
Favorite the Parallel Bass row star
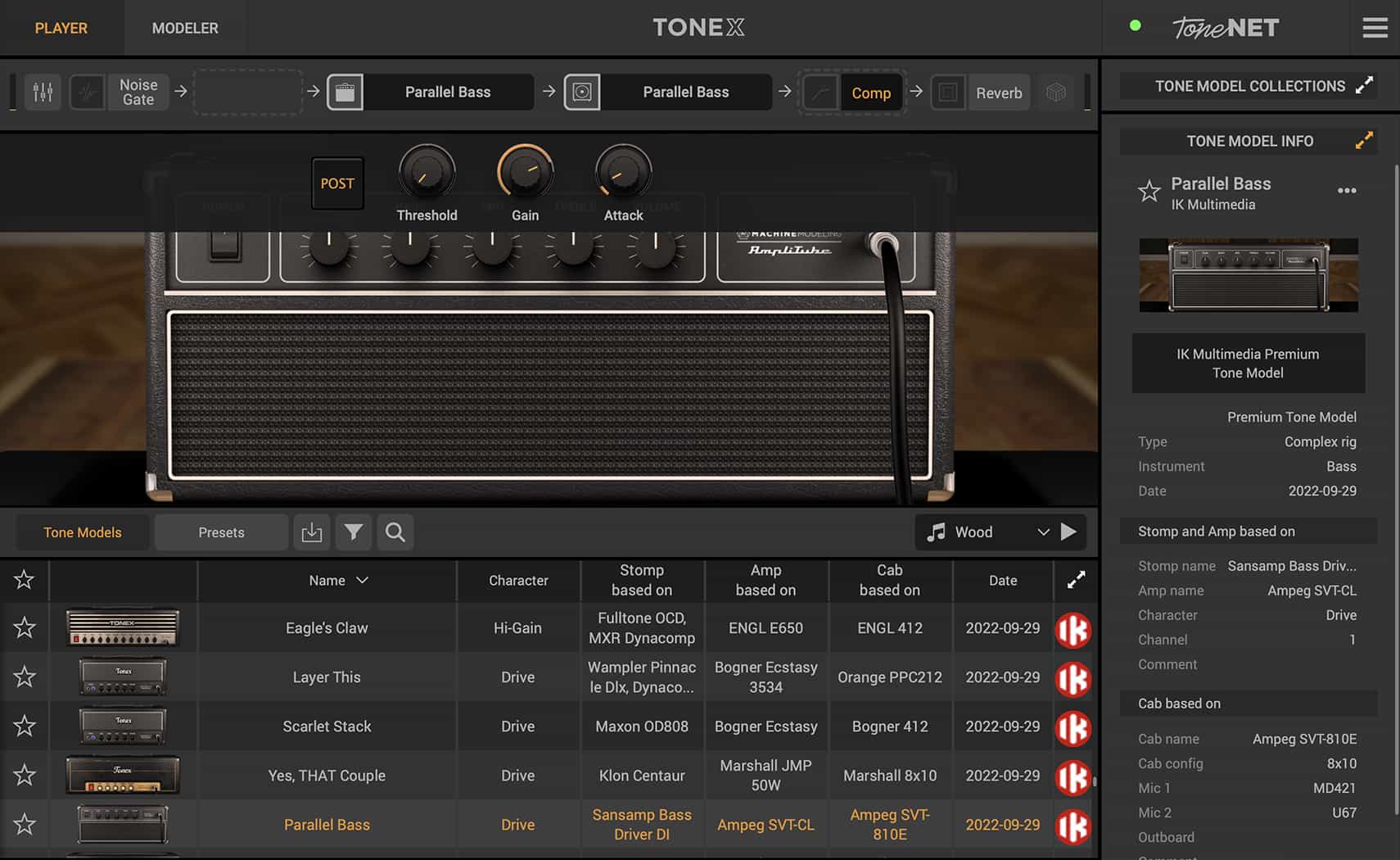(x=25, y=825)
